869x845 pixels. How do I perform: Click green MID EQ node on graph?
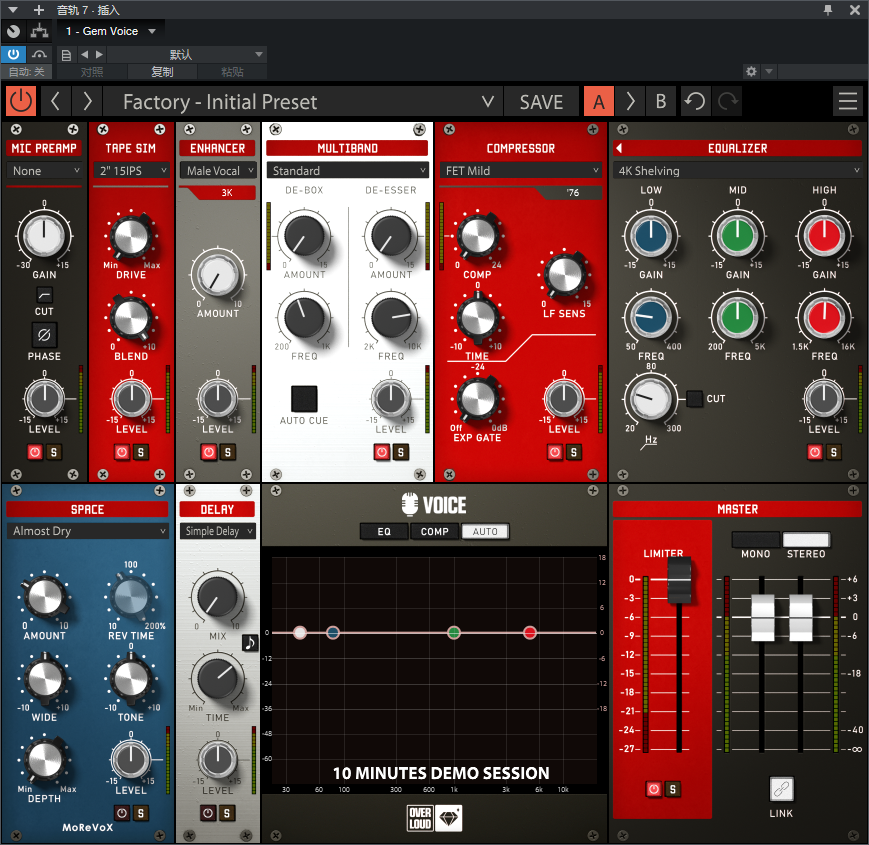[454, 632]
